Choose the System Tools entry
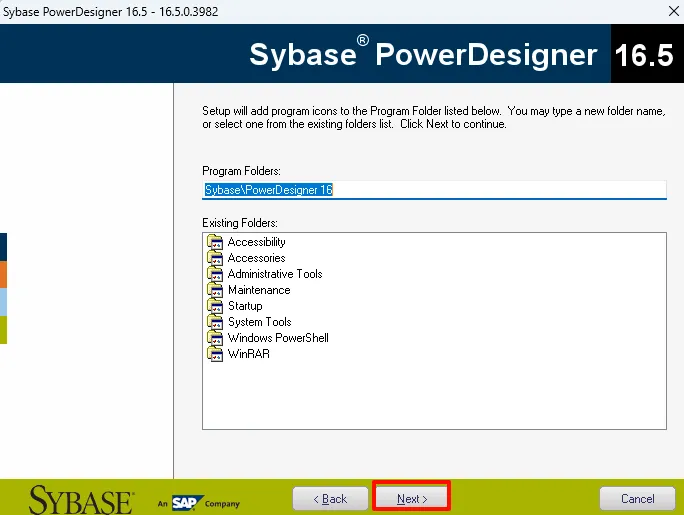 point(260,322)
